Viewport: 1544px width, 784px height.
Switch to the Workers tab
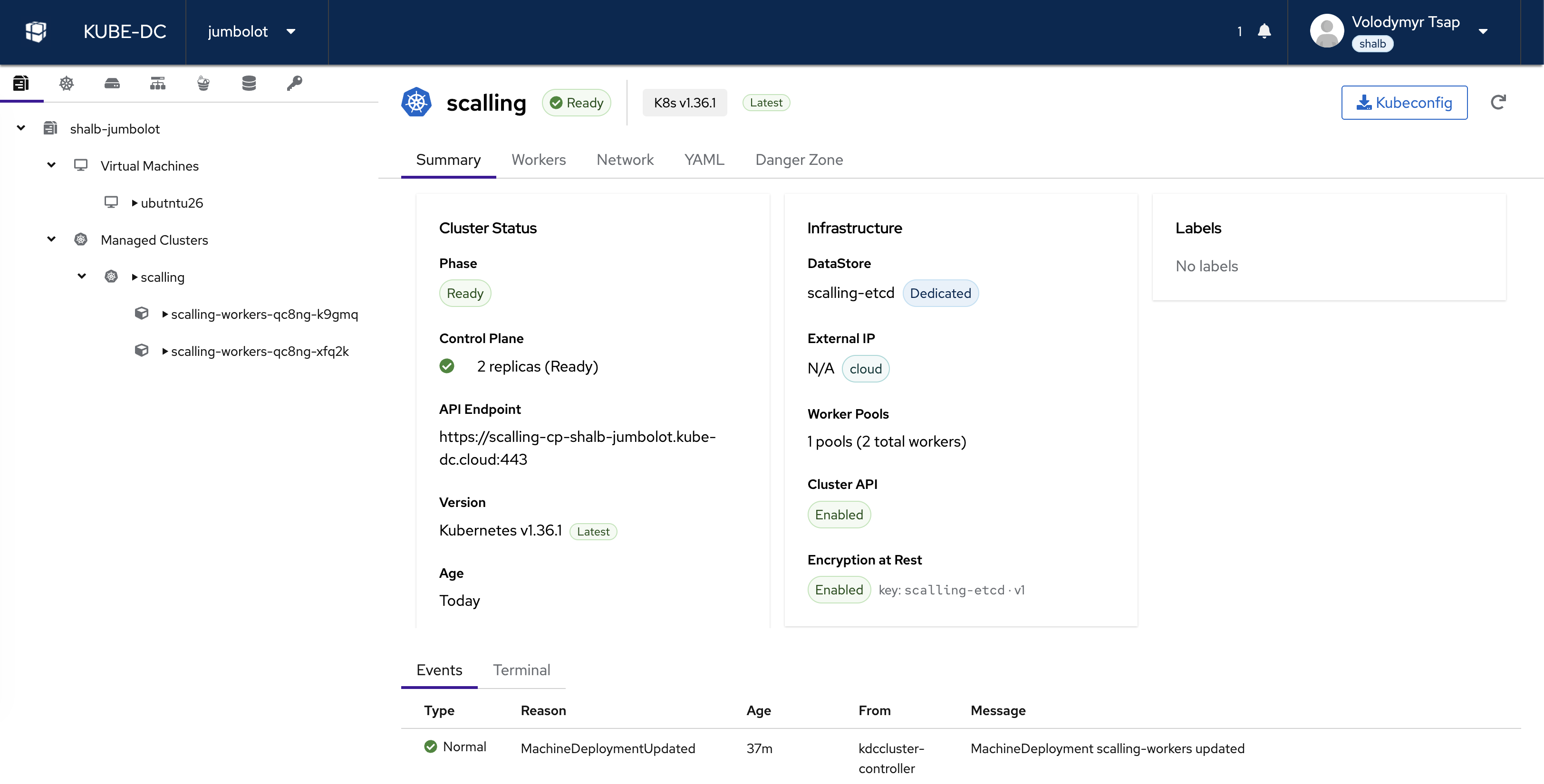click(x=538, y=160)
